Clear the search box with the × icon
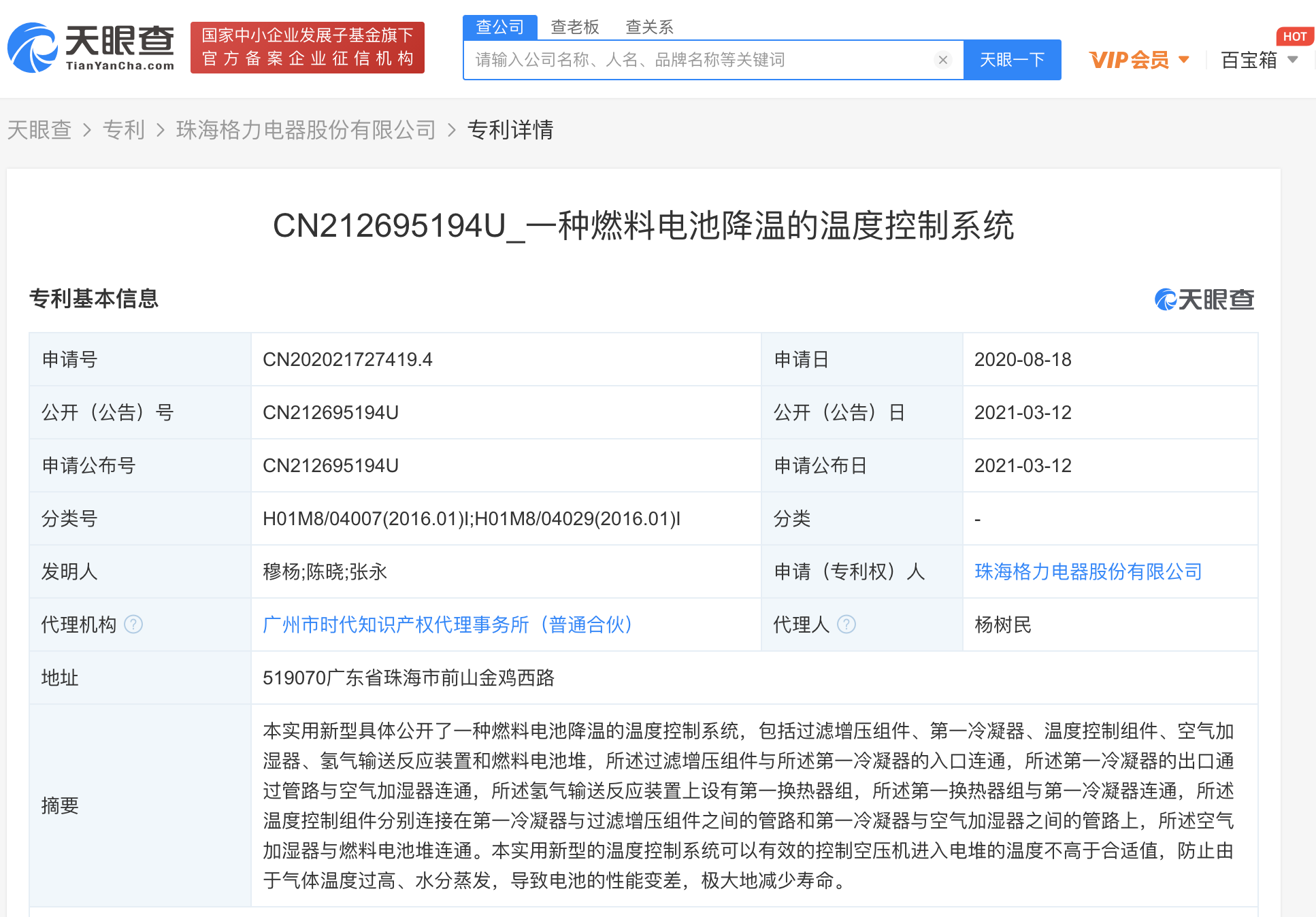Viewport: 1316px width, 917px height. click(943, 60)
